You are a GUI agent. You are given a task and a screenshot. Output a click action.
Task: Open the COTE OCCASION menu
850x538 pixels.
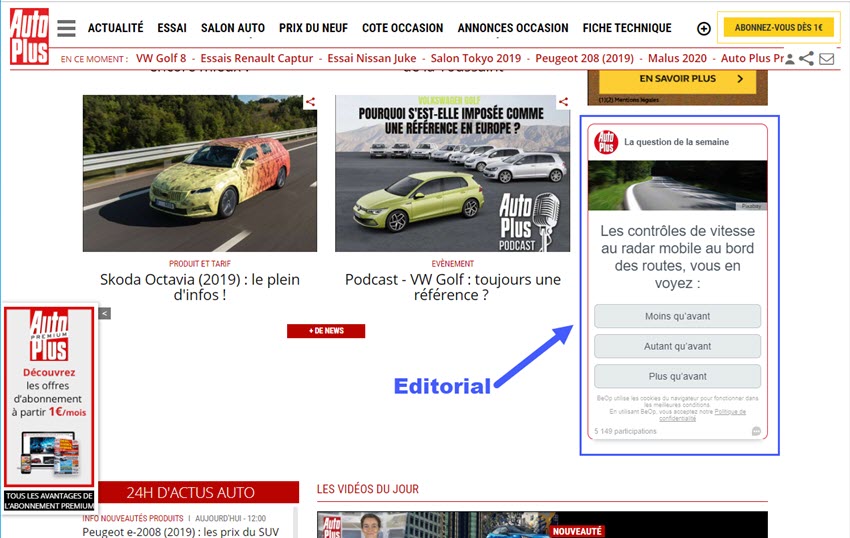[403, 28]
